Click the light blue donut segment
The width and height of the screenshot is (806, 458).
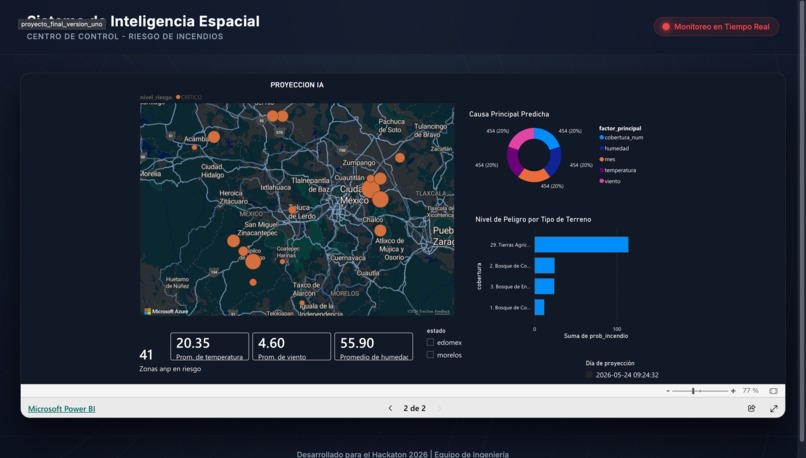547,137
